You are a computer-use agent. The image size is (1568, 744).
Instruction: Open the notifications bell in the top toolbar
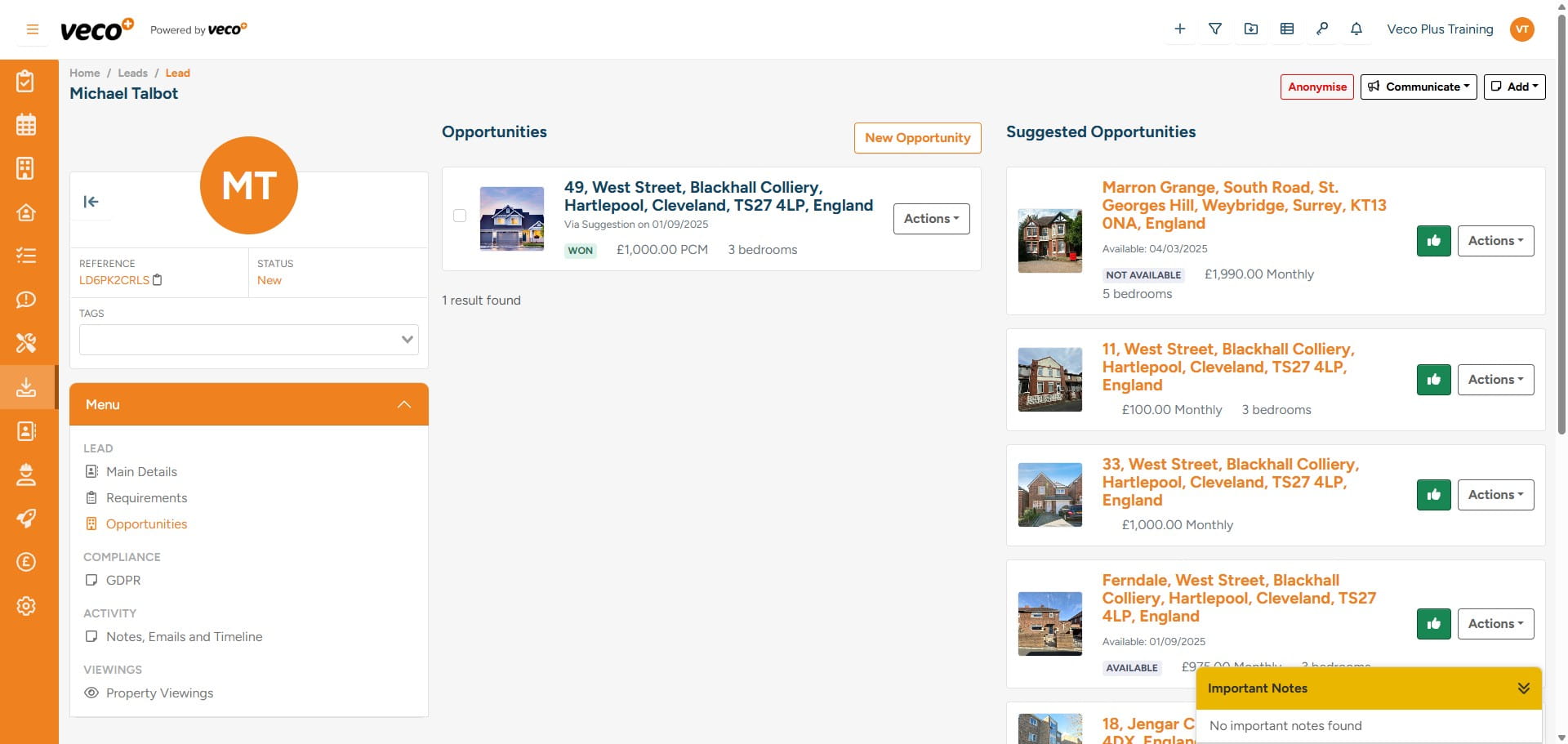1356,29
